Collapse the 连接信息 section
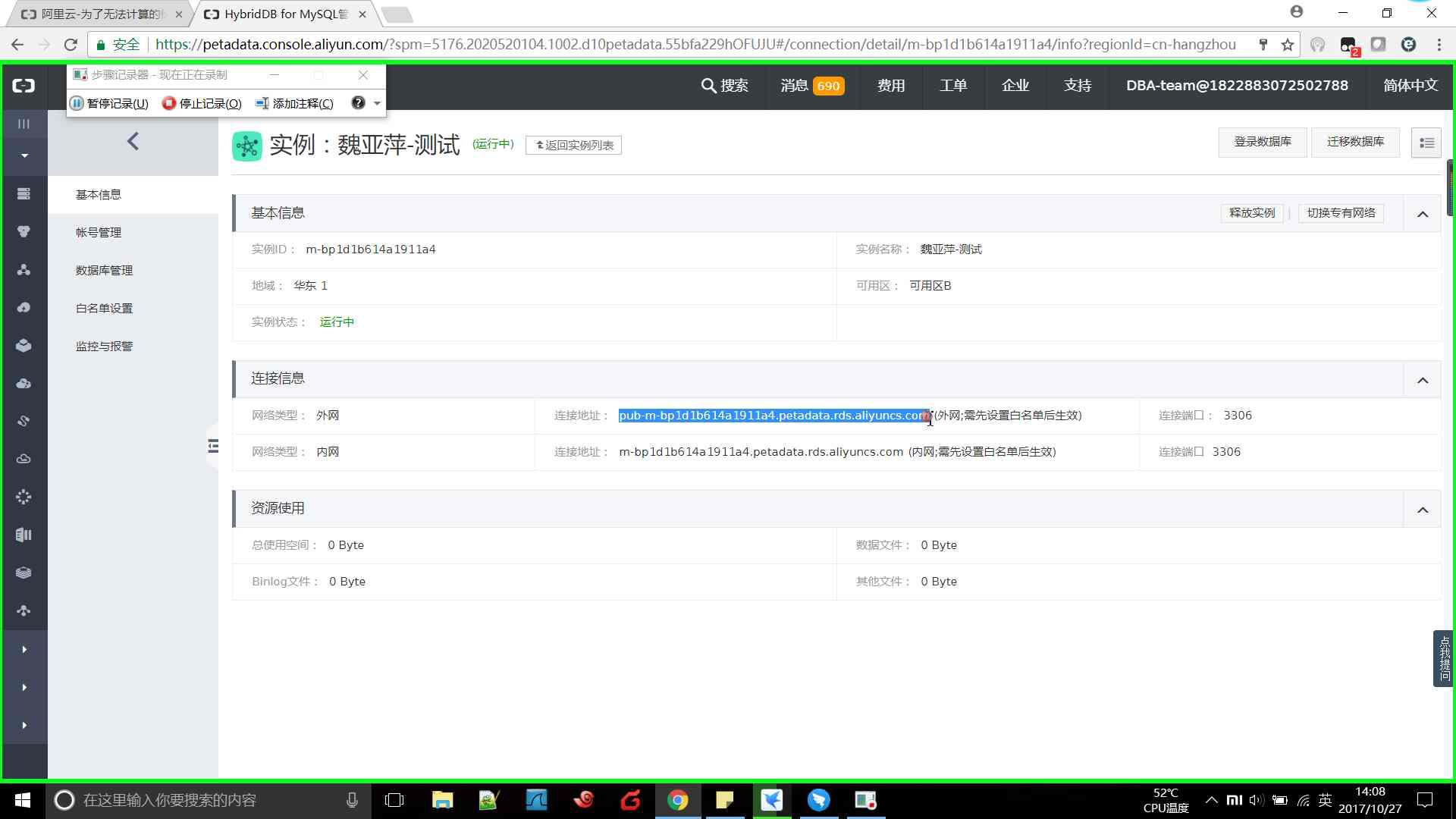1456x819 pixels. click(1423, 380)
